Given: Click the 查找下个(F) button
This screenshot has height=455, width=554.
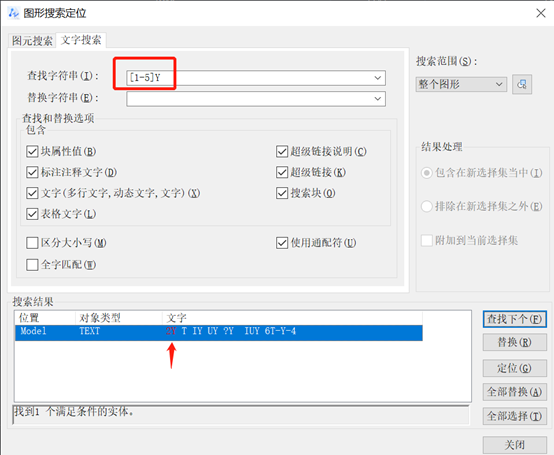Looking at the screenshot, I should point(514,319).
